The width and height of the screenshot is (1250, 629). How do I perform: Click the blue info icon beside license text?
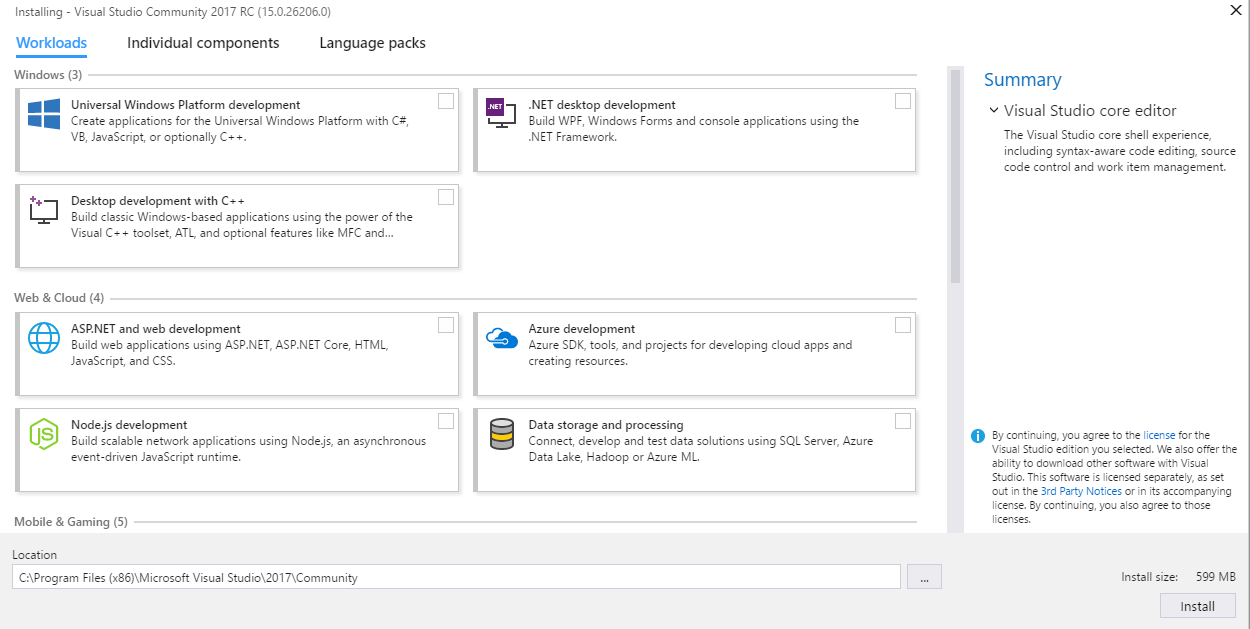pos(978,436)
